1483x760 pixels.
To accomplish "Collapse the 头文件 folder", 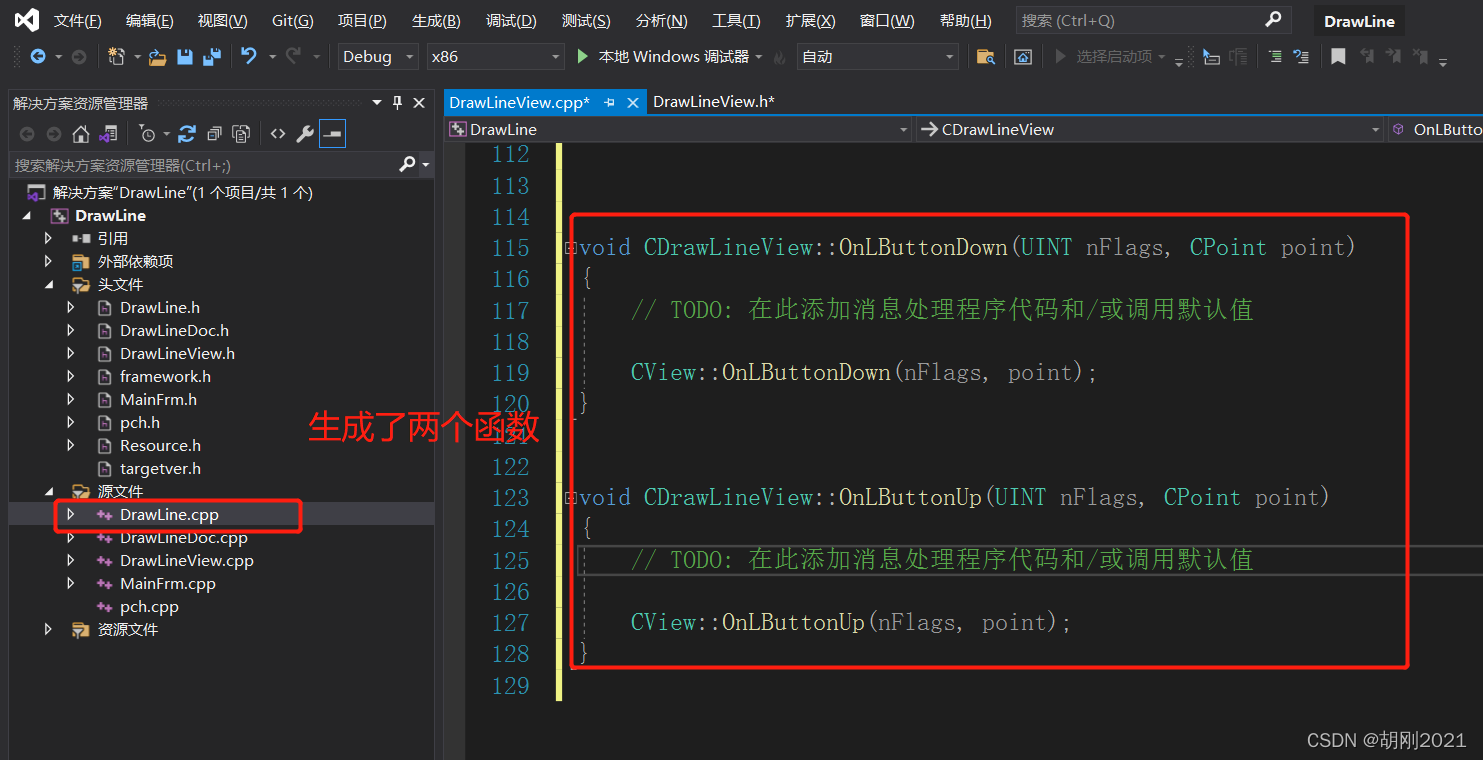I will (x=48, y=284).
